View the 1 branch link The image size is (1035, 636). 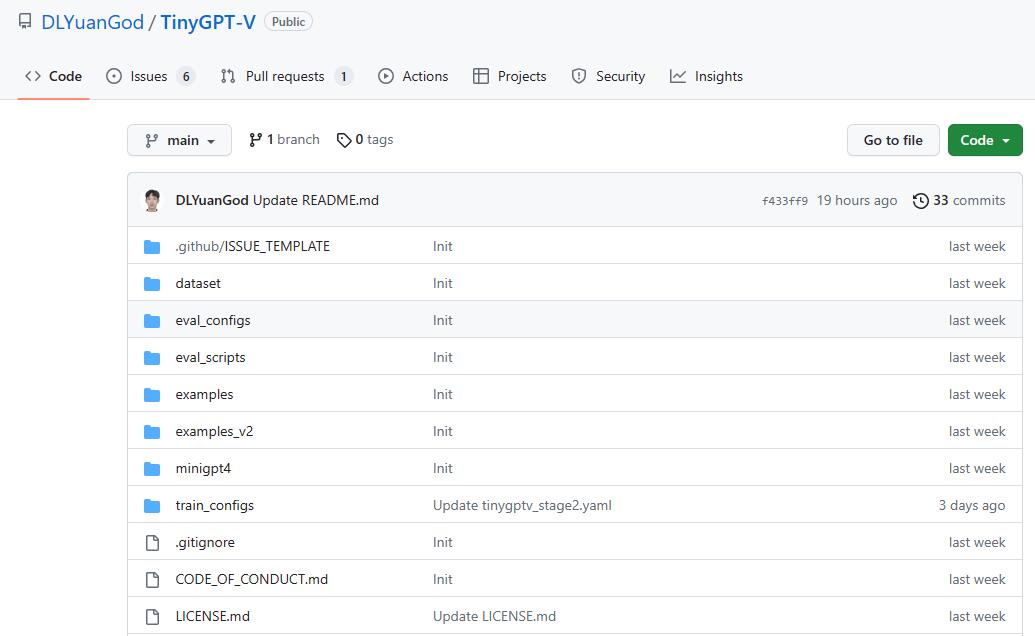[283, 139]
